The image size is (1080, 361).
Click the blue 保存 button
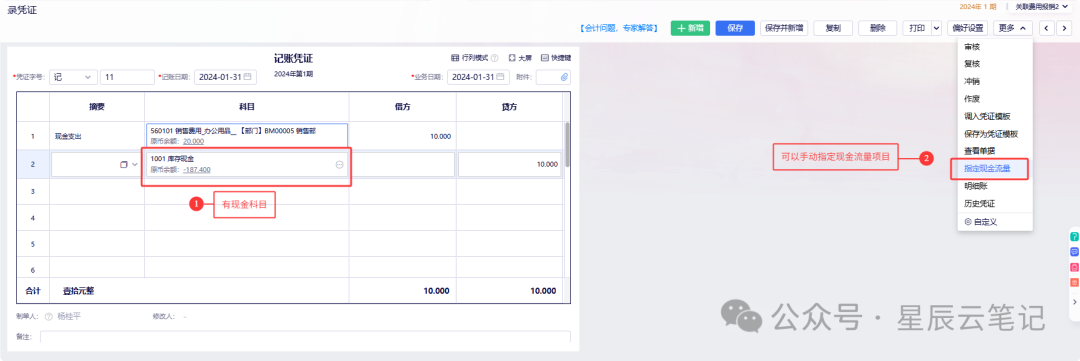point(735,28)
